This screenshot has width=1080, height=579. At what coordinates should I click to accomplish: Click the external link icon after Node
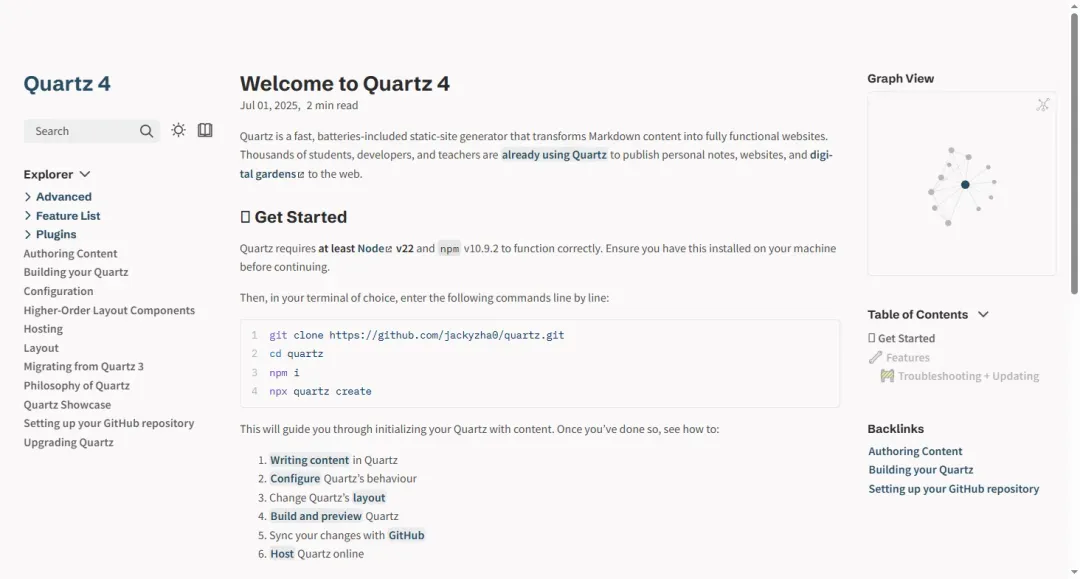(388, 249)
